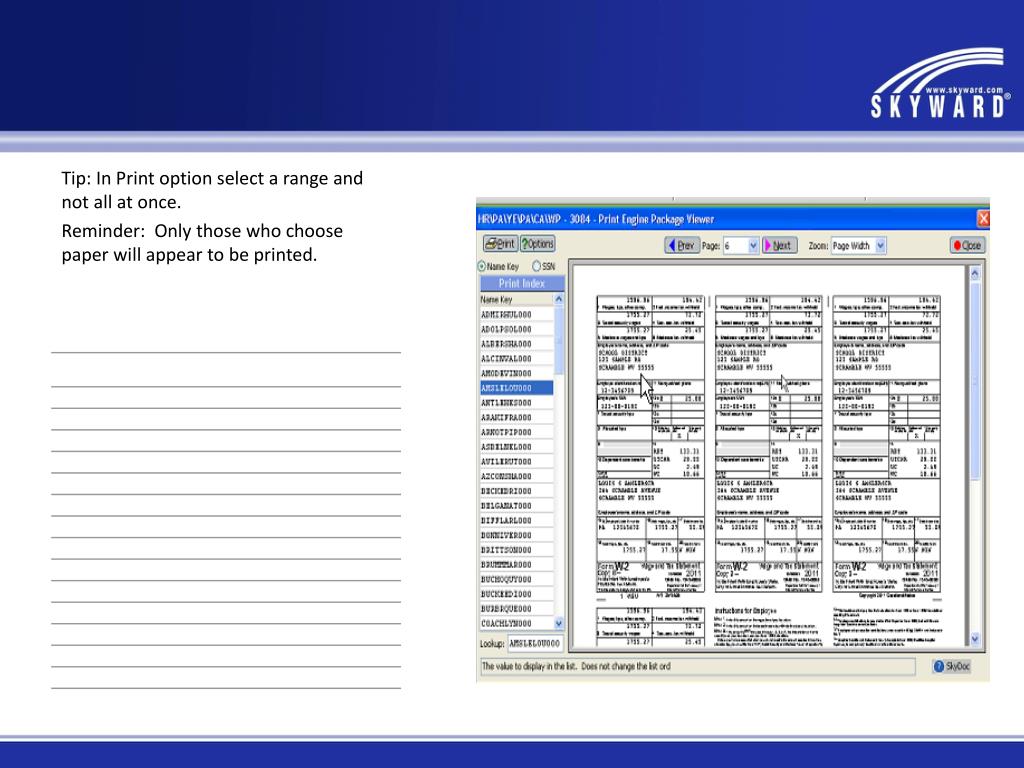
Task: Select BONNIVER000 in the name list
Action: coord(517,535)
